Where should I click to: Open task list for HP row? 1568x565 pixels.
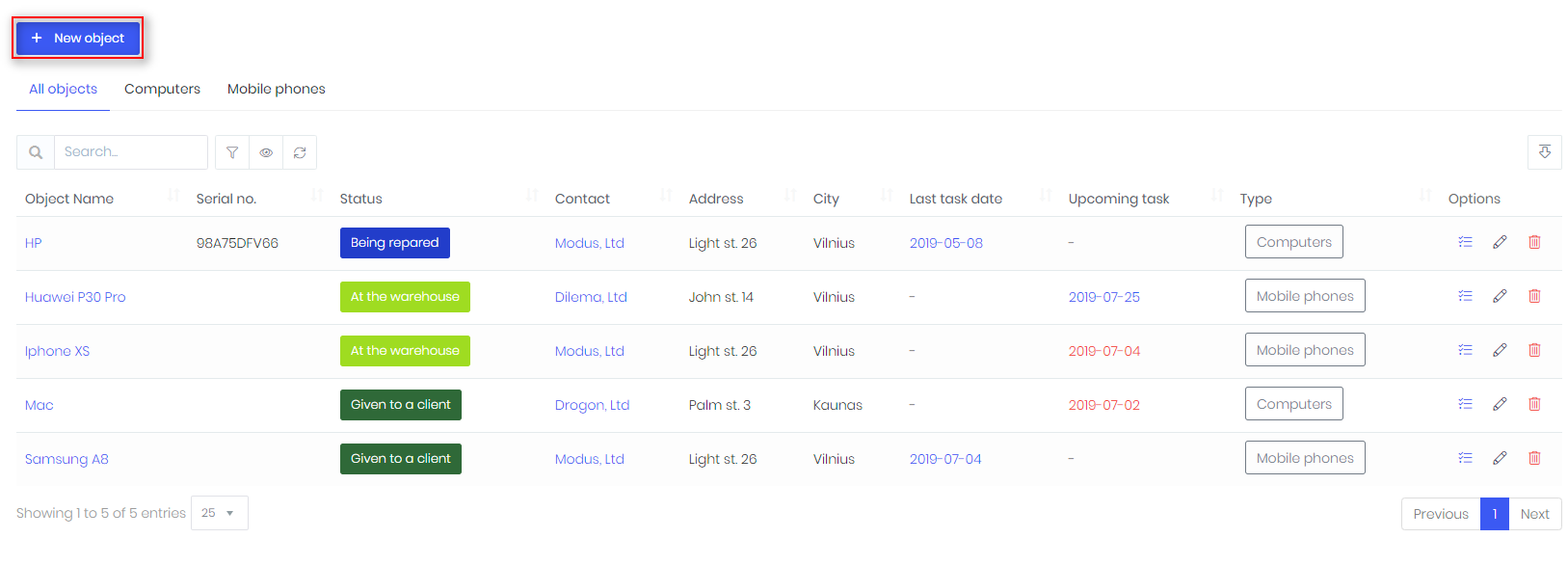1465,242
